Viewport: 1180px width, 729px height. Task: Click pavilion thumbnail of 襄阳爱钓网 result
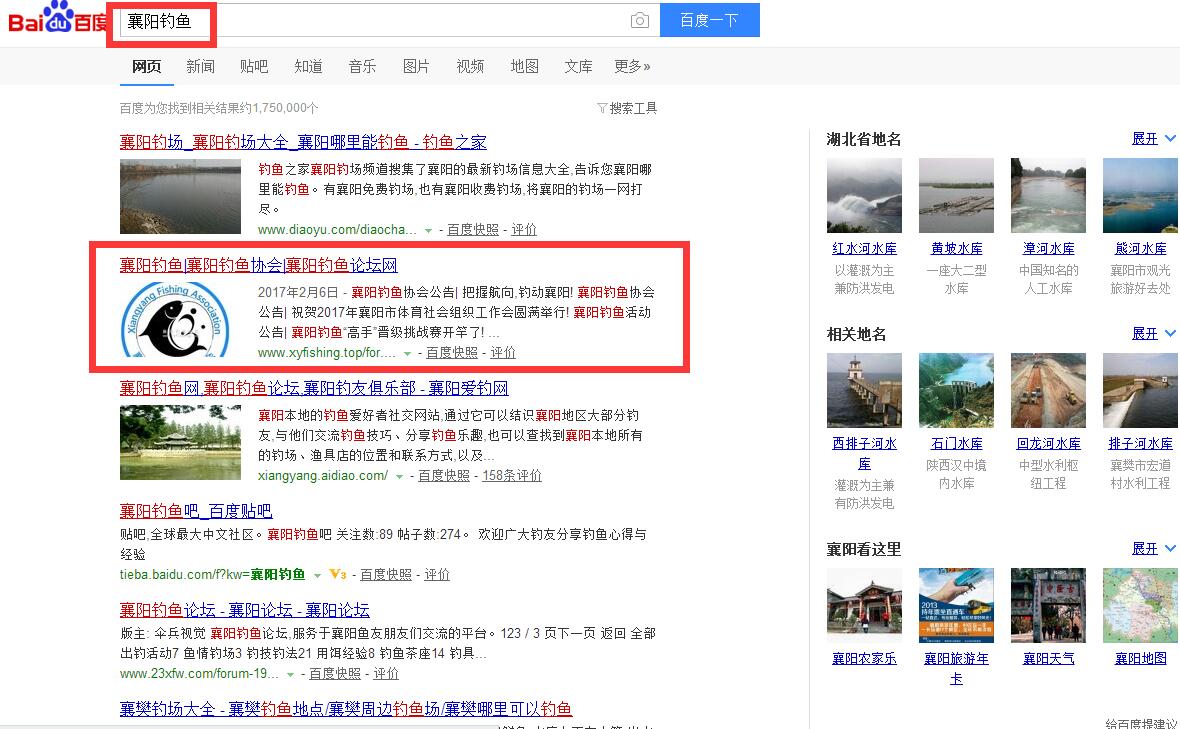tap(181, 442)
